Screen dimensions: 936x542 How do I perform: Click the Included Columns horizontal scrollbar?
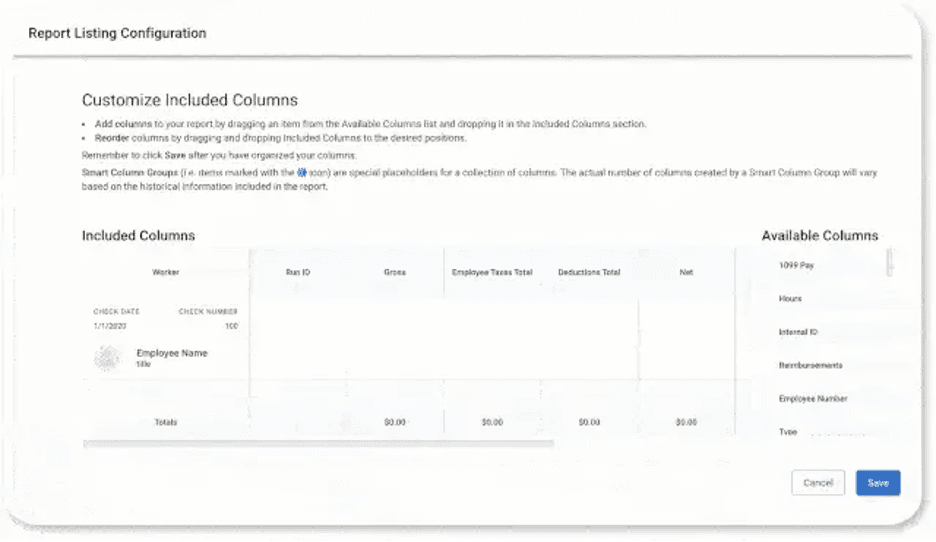point(317,442)
